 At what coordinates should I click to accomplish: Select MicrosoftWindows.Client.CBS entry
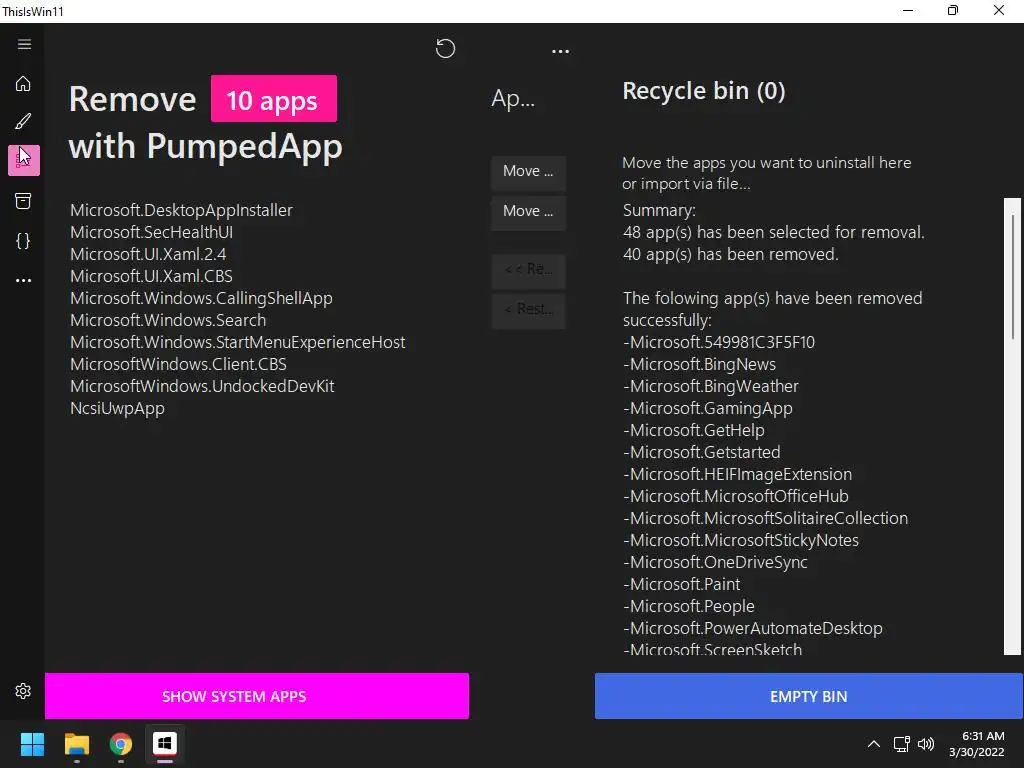coord(178,364)
